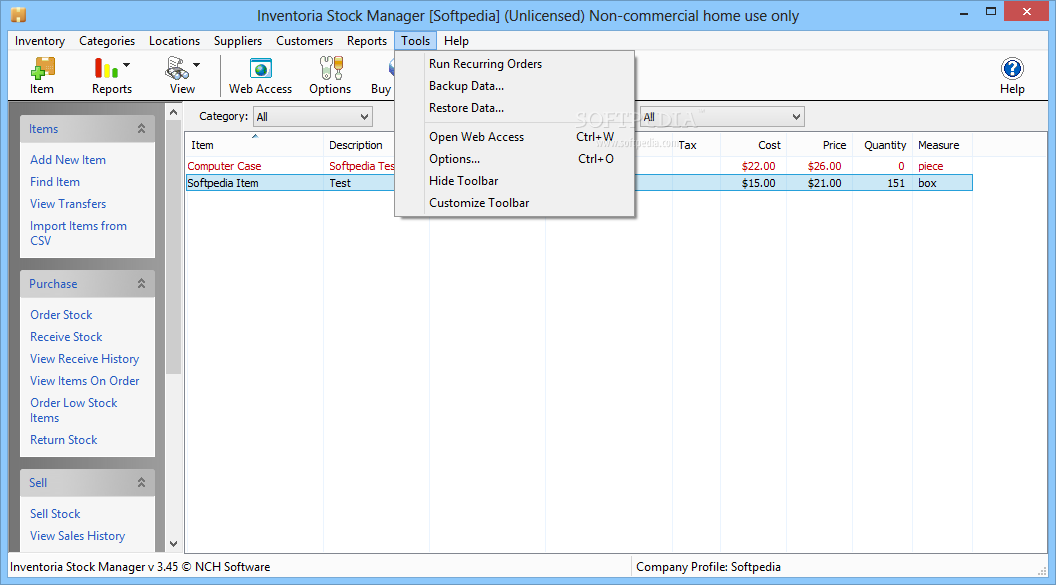Open the Reports menu in the menu bar
Image resolution: width=1056 pixels, height=585 pixels.
point(367,41)
